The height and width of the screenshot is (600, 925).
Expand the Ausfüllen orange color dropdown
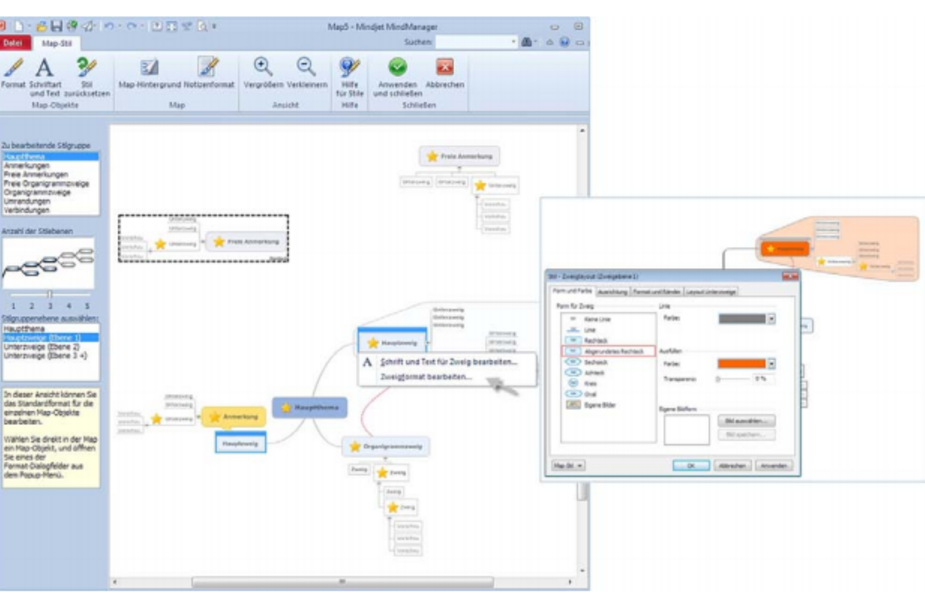coord(771,364)
